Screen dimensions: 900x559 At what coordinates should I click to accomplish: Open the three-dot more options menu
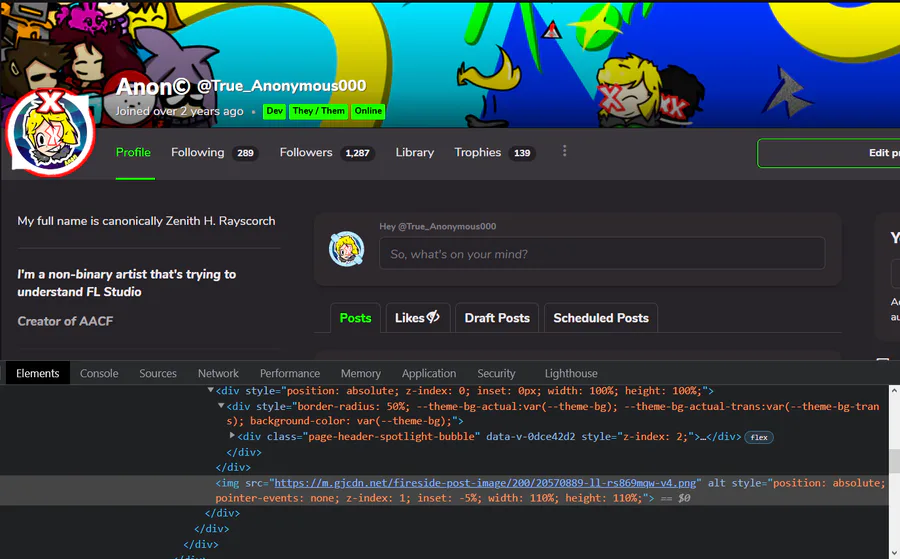pos(564,151)
